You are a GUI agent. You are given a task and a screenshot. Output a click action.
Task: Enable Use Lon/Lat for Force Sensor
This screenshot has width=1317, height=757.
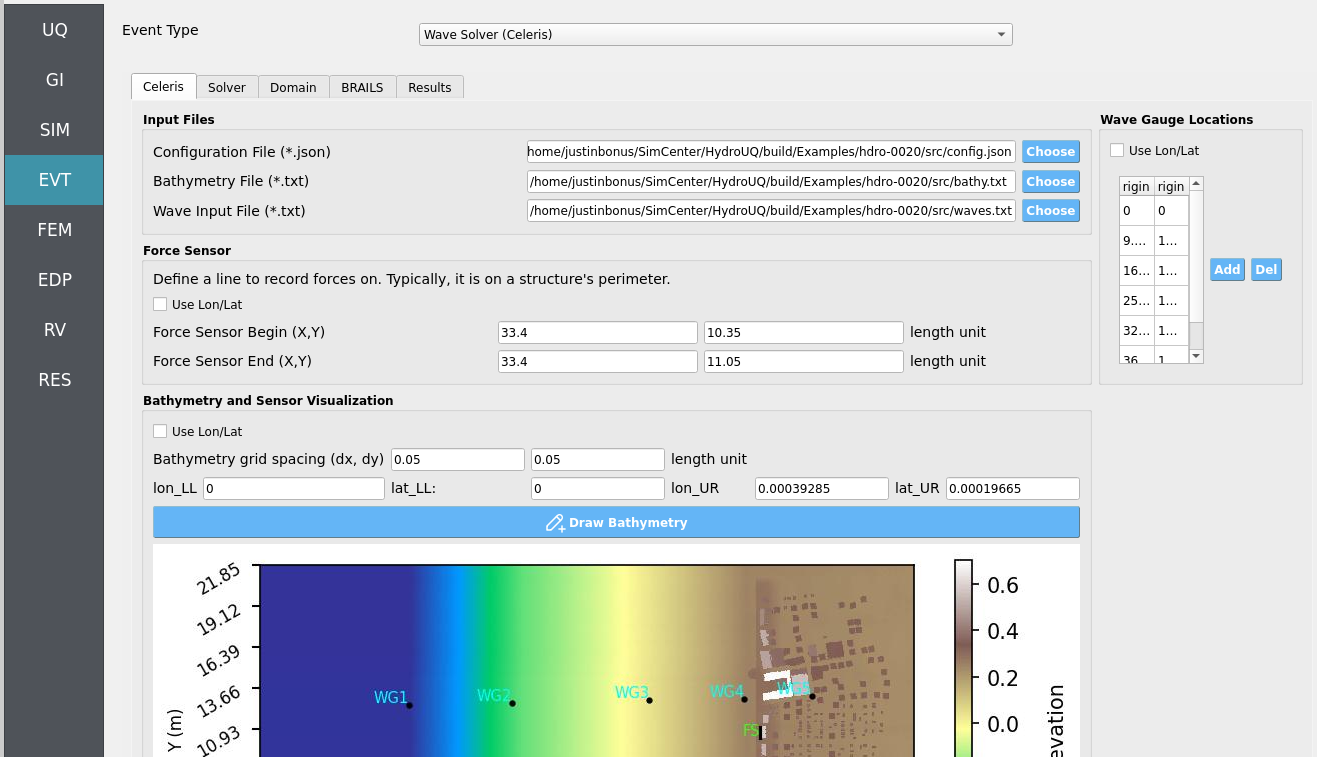160,304
